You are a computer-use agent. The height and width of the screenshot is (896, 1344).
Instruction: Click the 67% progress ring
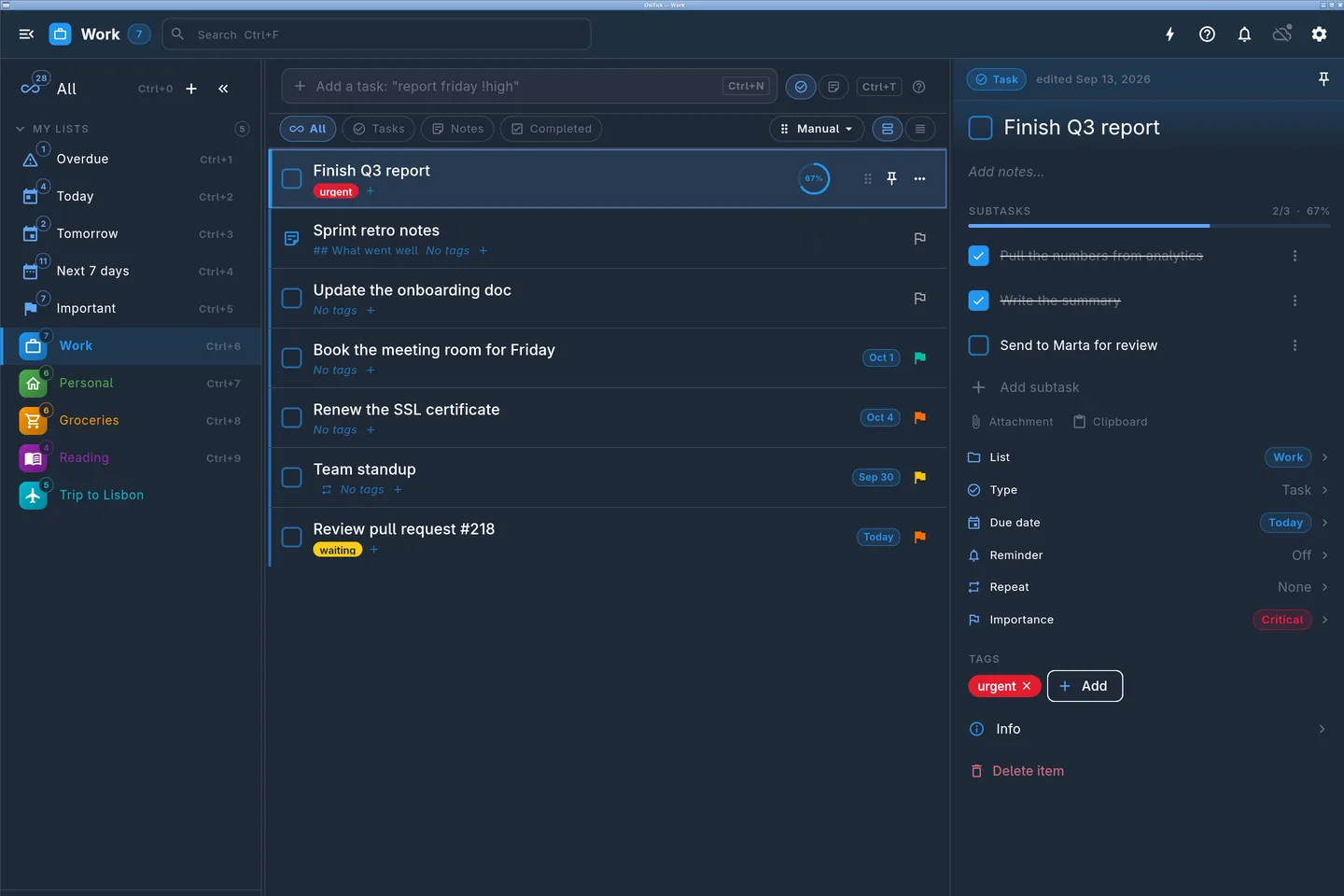814,178
